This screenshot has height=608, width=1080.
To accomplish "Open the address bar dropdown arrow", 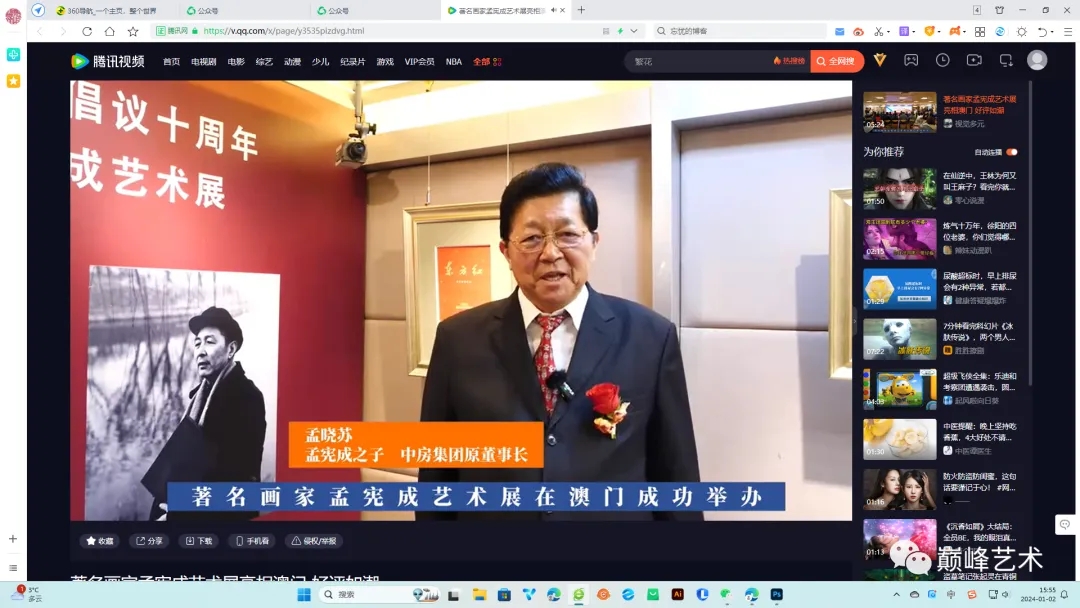I will (x=633, y=31).
